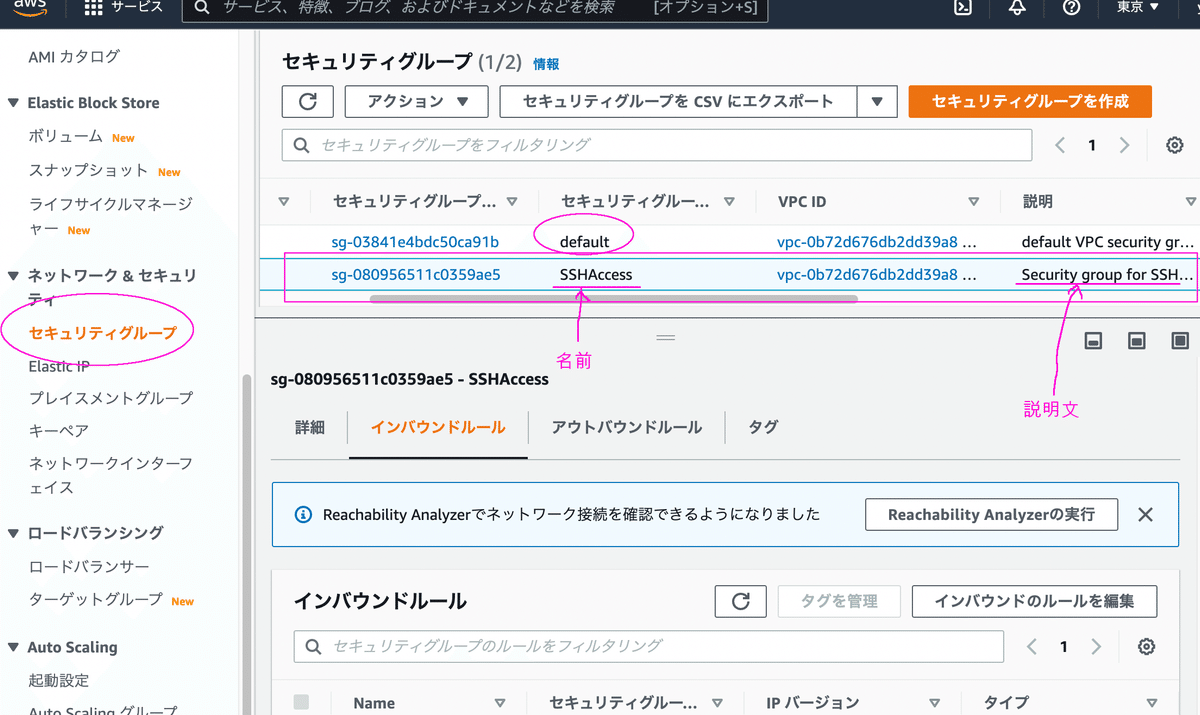The image size is (1200, 715).
Task: Click セキュリティグループを作成 button
Action: click(1030, 101)
